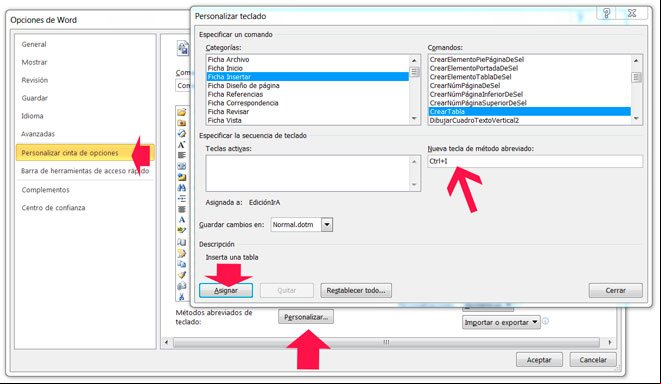Open the Complementos options page
661x384 pixels.
[x=46, y=190]
